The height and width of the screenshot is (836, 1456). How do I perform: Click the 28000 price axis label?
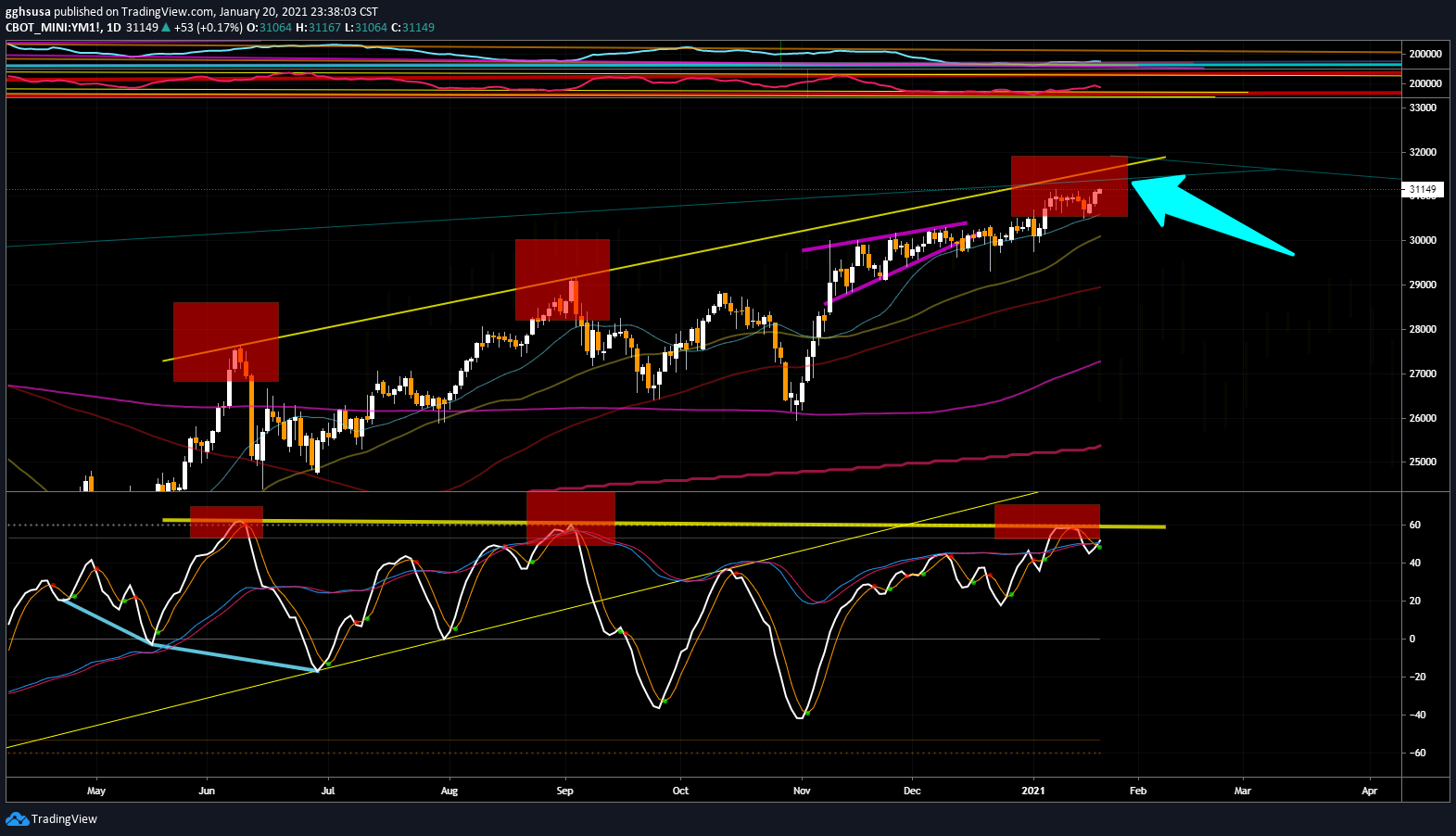coord(1423,329)
